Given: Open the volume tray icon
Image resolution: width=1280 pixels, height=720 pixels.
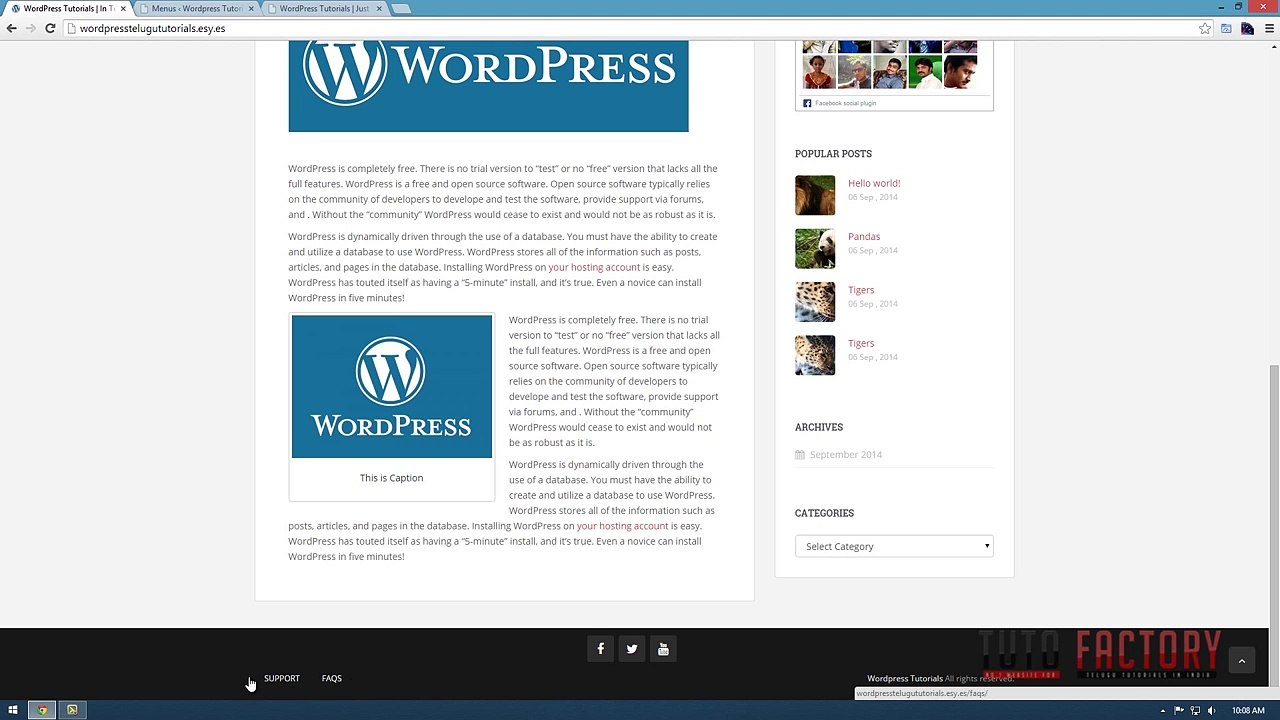Looking at the screenshot, I should click(1211, 710).
